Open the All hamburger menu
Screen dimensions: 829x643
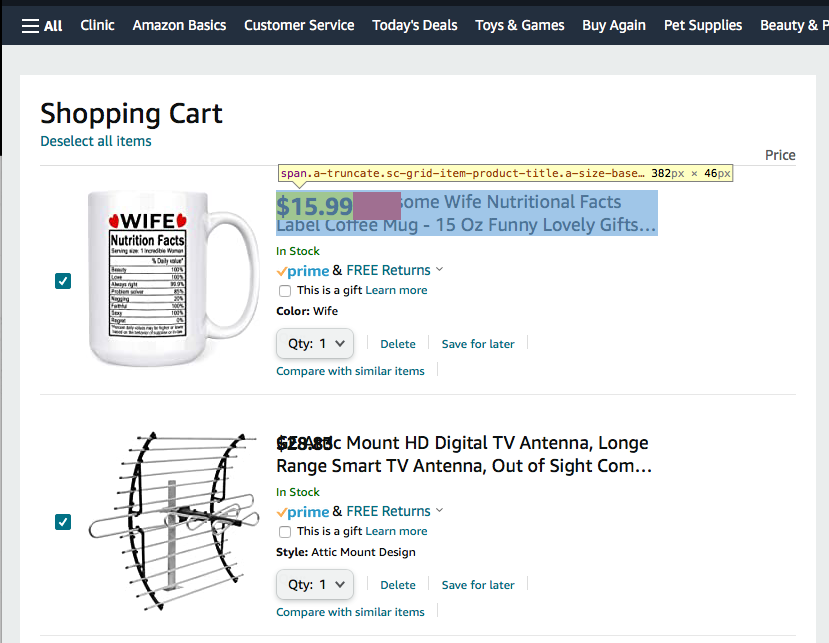click(x=42, y=25)
